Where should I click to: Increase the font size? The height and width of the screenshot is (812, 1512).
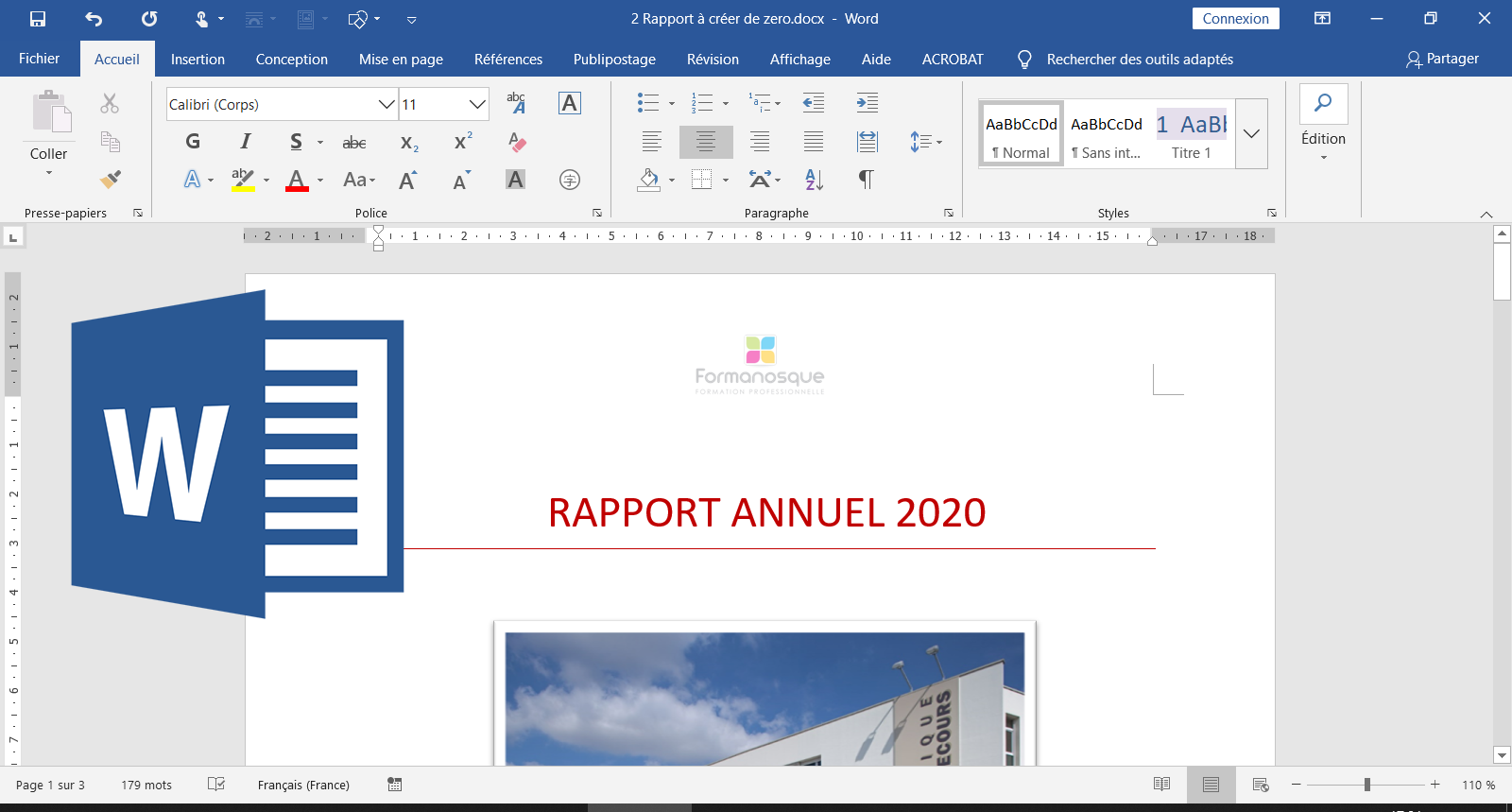tap(408, 180)
